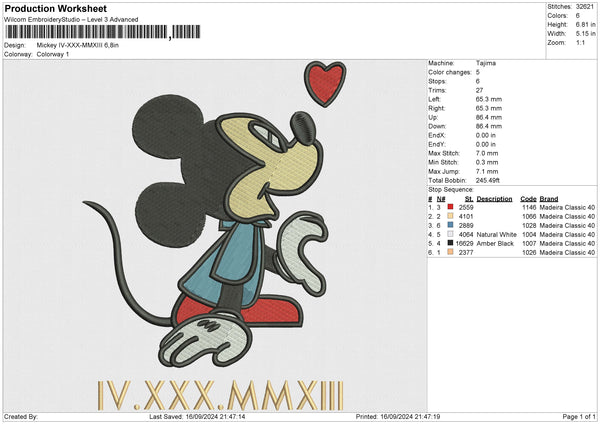Click the Production Worksheet title
Viewport: 600px width, 424px height.
pyautogui.click(x=55, y=9)
